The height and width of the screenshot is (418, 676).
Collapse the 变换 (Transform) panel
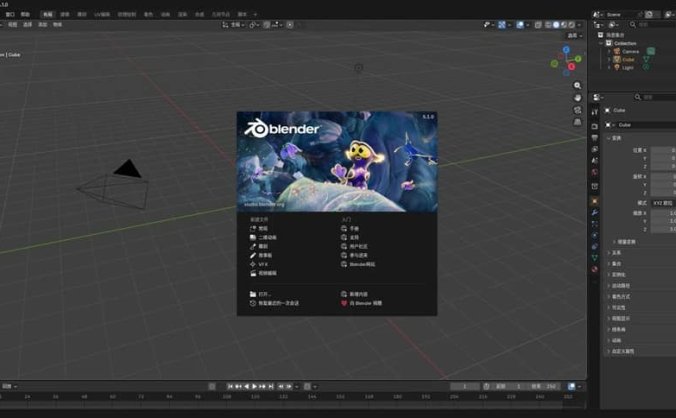point(617,138)
